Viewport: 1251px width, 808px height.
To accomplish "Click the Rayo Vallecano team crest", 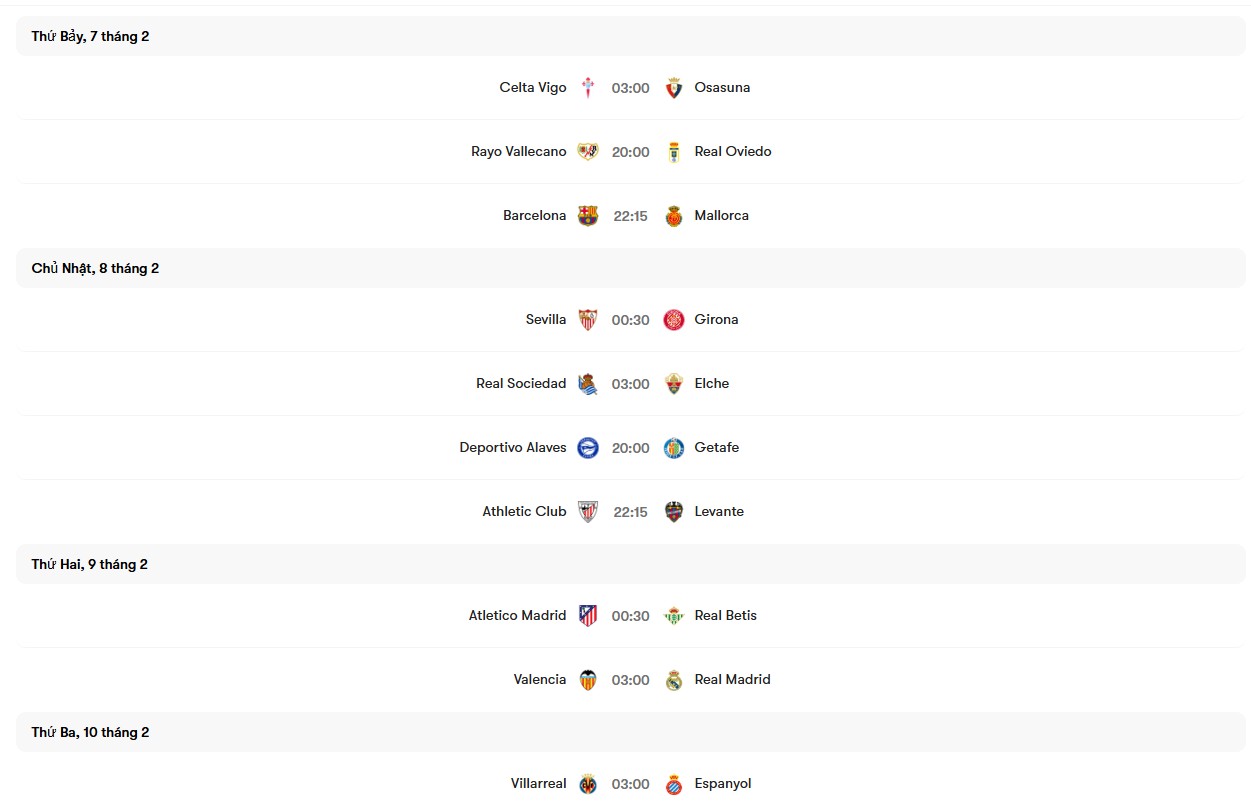I will [x=588, y=151].
